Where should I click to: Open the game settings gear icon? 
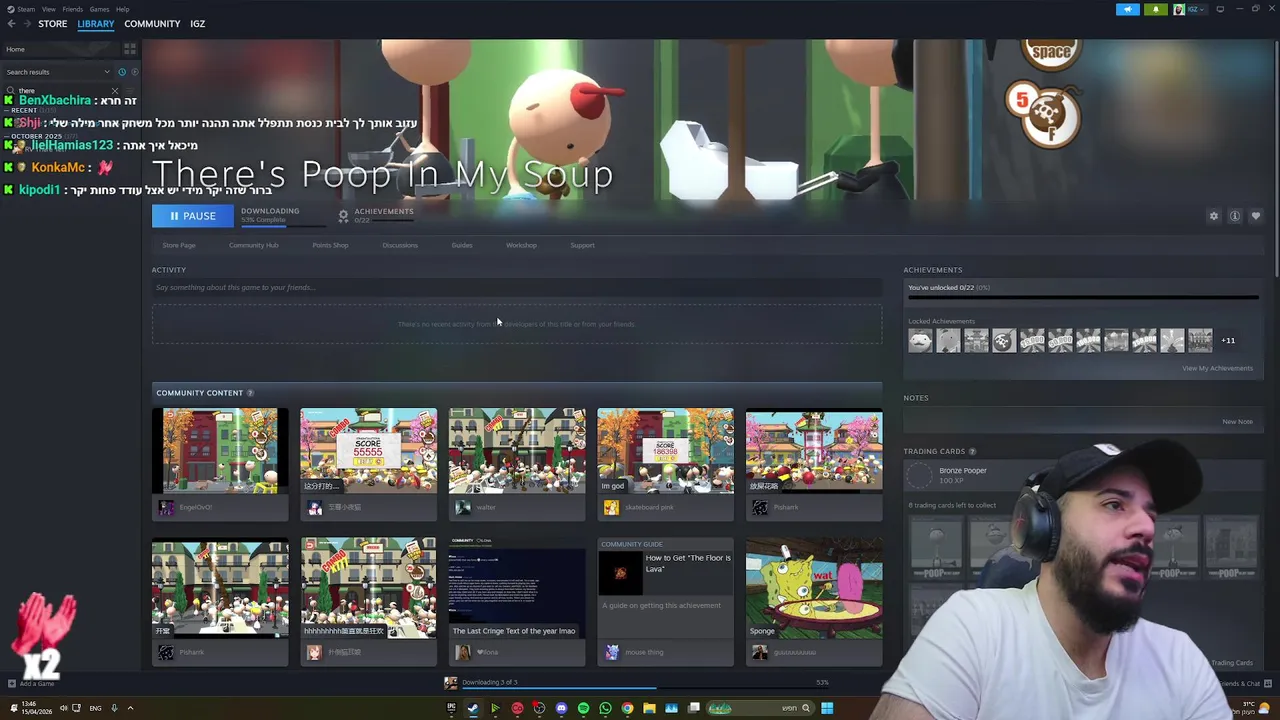[x=1214, y=216]
